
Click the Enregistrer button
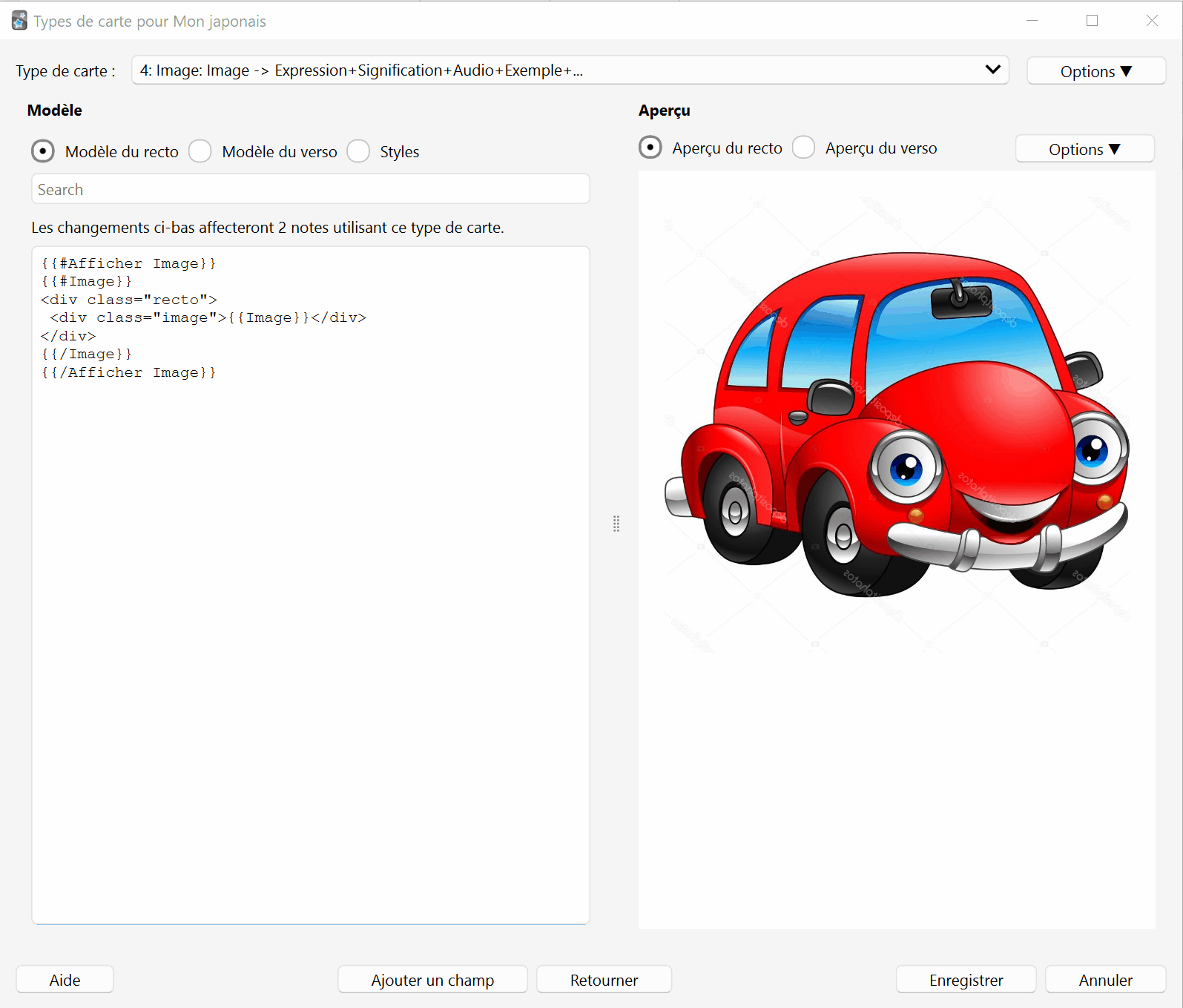966,980
